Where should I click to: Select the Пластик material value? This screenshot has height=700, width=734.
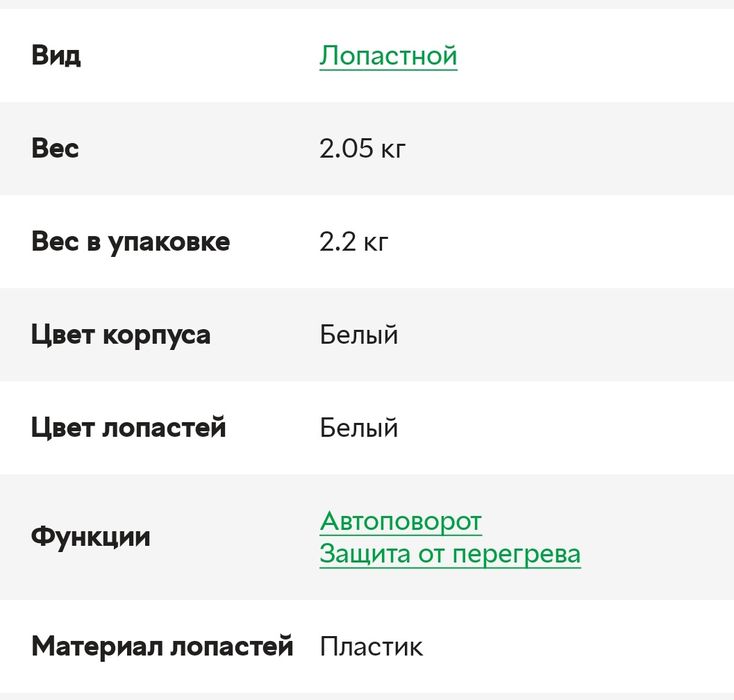tap(371, 646)
